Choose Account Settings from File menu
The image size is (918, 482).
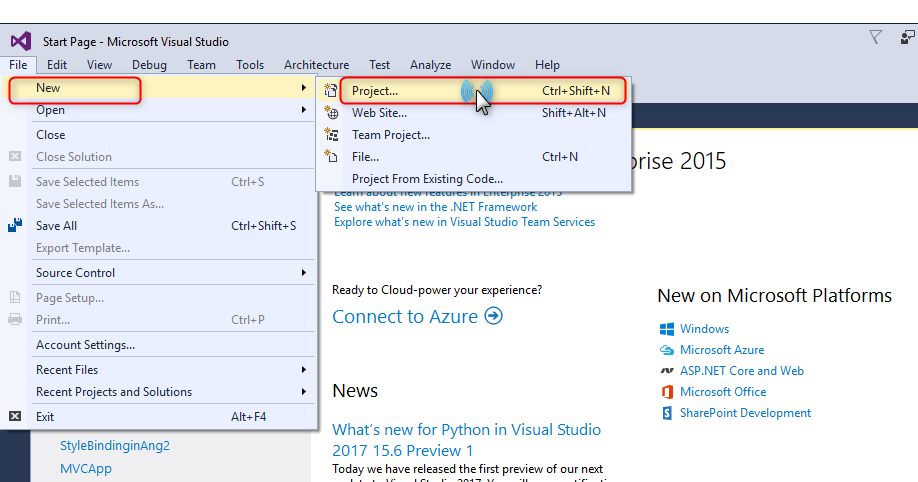tap(85, 345)
